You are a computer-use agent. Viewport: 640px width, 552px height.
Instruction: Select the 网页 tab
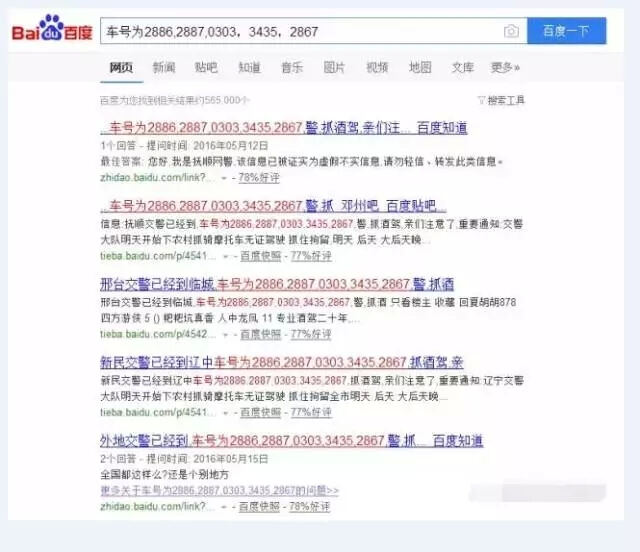point(121,67)
